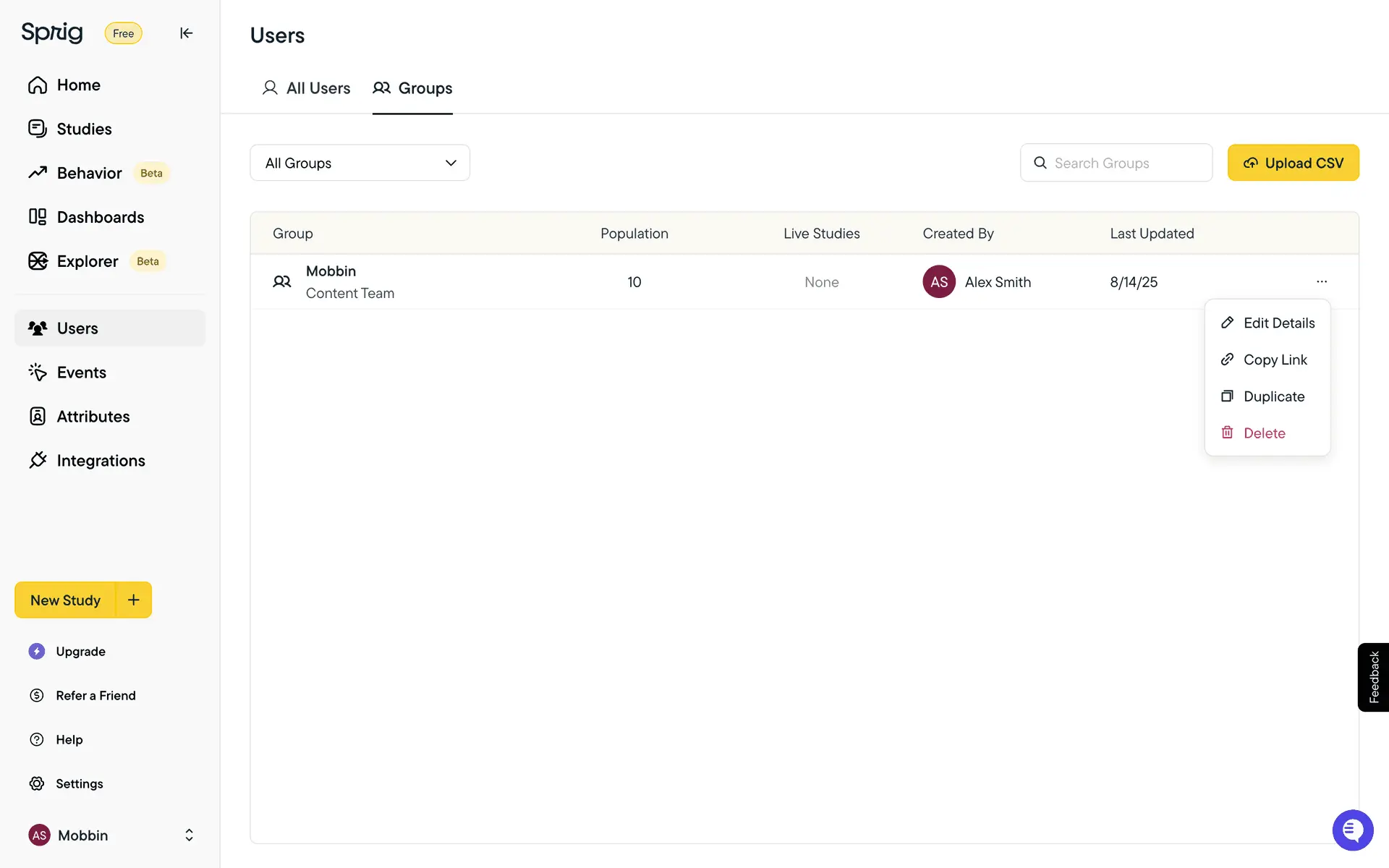Select Edit Details from the context menu

tap(1278, 323)
